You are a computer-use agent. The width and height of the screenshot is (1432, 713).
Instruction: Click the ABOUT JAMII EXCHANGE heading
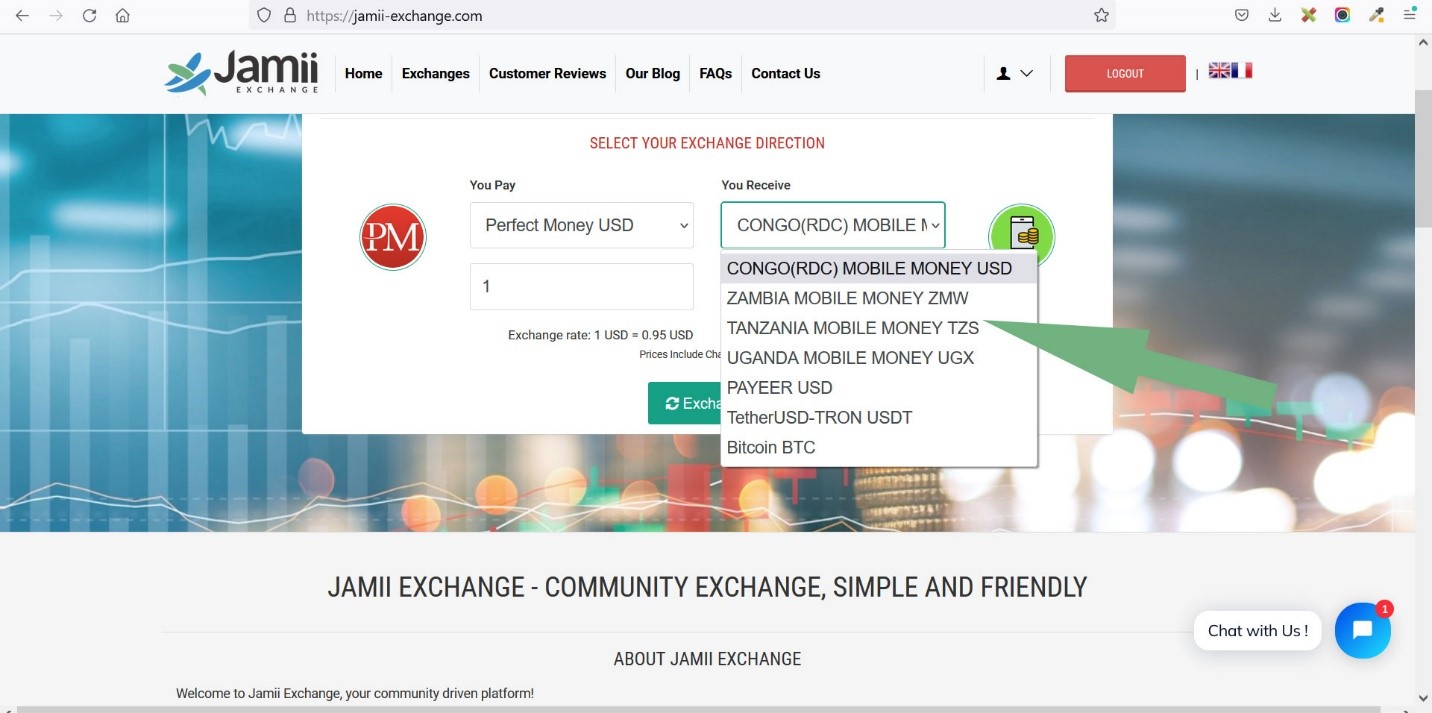(x=707, y=659)
